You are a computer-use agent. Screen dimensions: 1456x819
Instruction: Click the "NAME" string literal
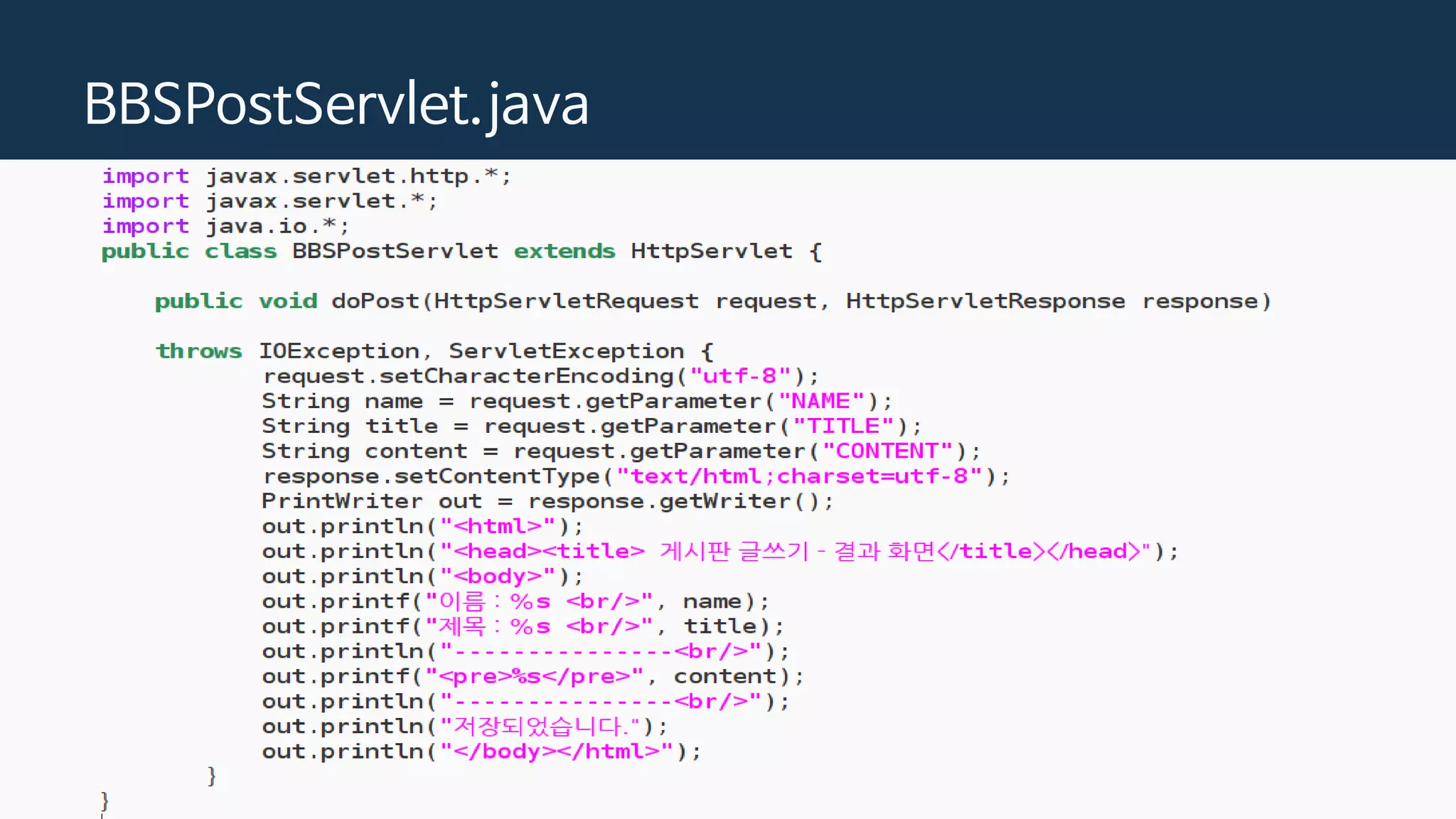[821, 401]
